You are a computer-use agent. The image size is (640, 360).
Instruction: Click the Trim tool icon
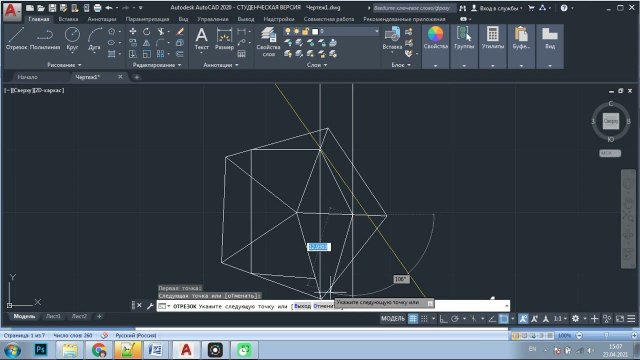161,31
